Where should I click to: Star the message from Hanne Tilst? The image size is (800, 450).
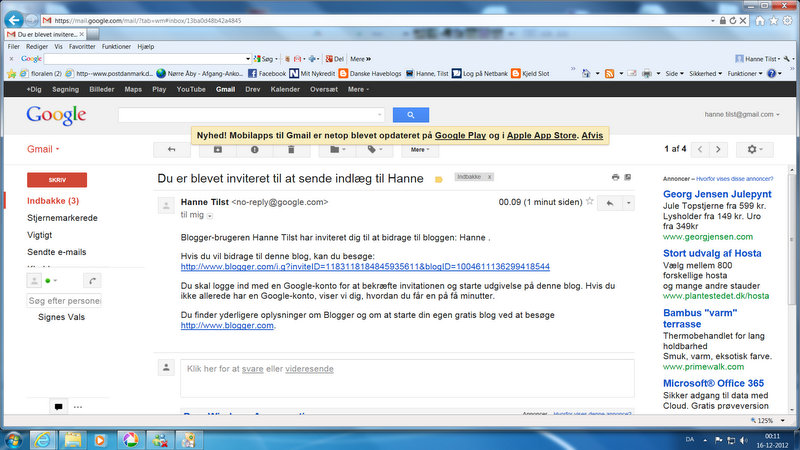point(589,202)
